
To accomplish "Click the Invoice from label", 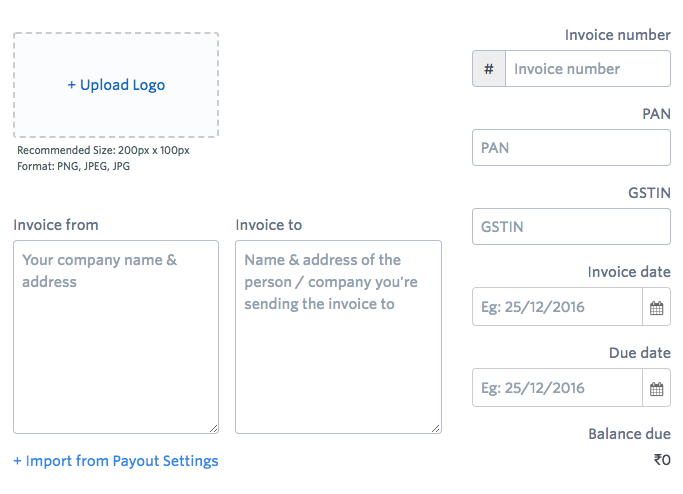I will [56, 225].
